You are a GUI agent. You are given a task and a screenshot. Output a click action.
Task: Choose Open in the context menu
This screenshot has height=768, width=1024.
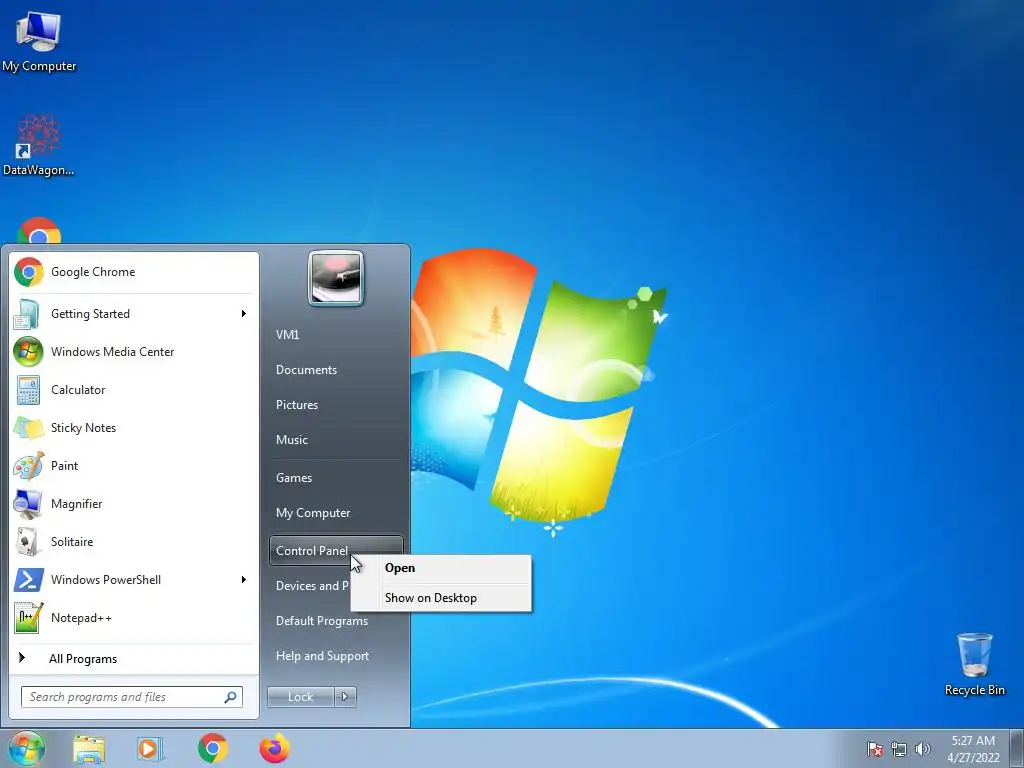coord(441,568)
